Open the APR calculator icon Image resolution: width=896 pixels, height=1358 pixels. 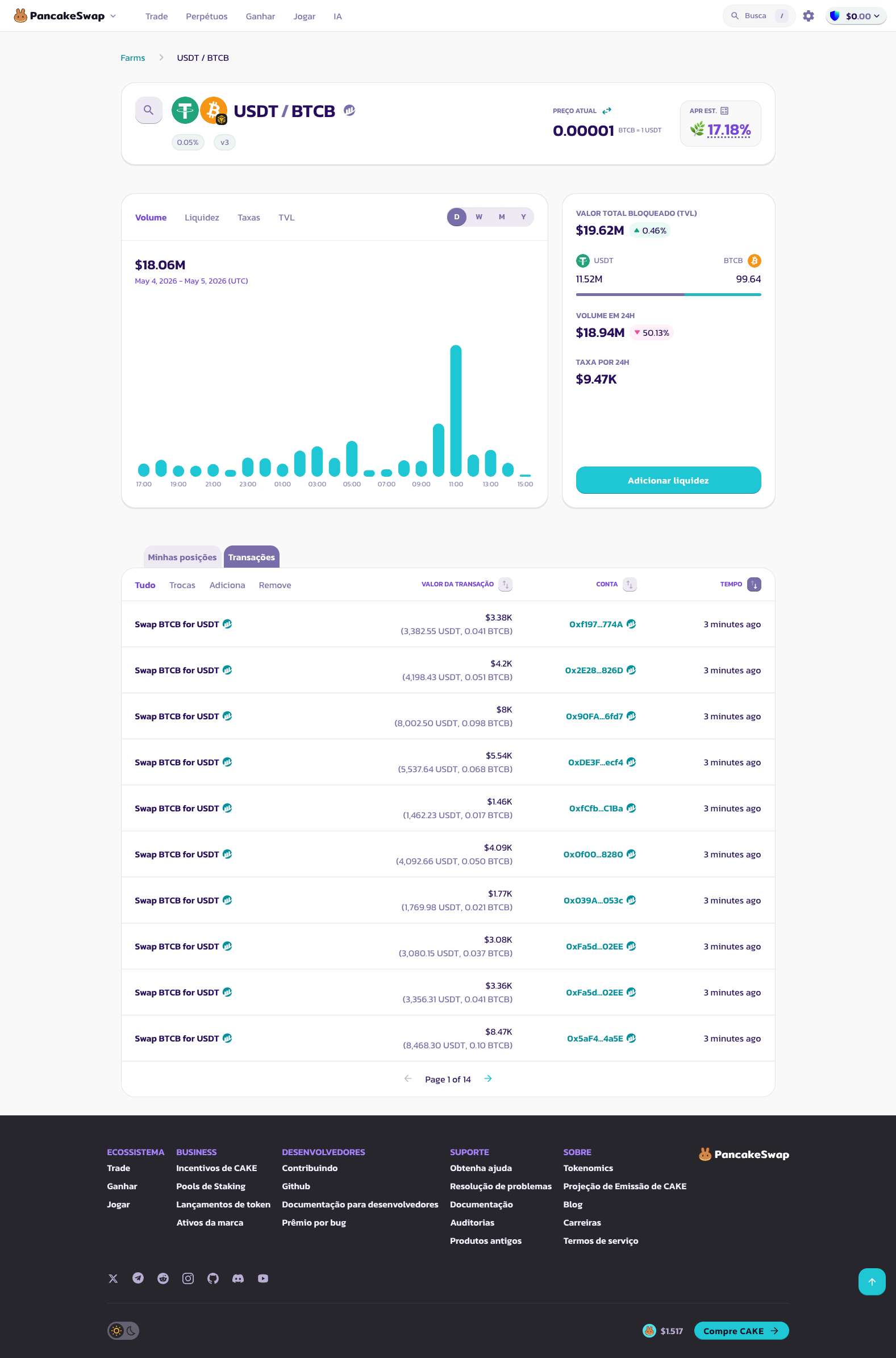(724, 111)
